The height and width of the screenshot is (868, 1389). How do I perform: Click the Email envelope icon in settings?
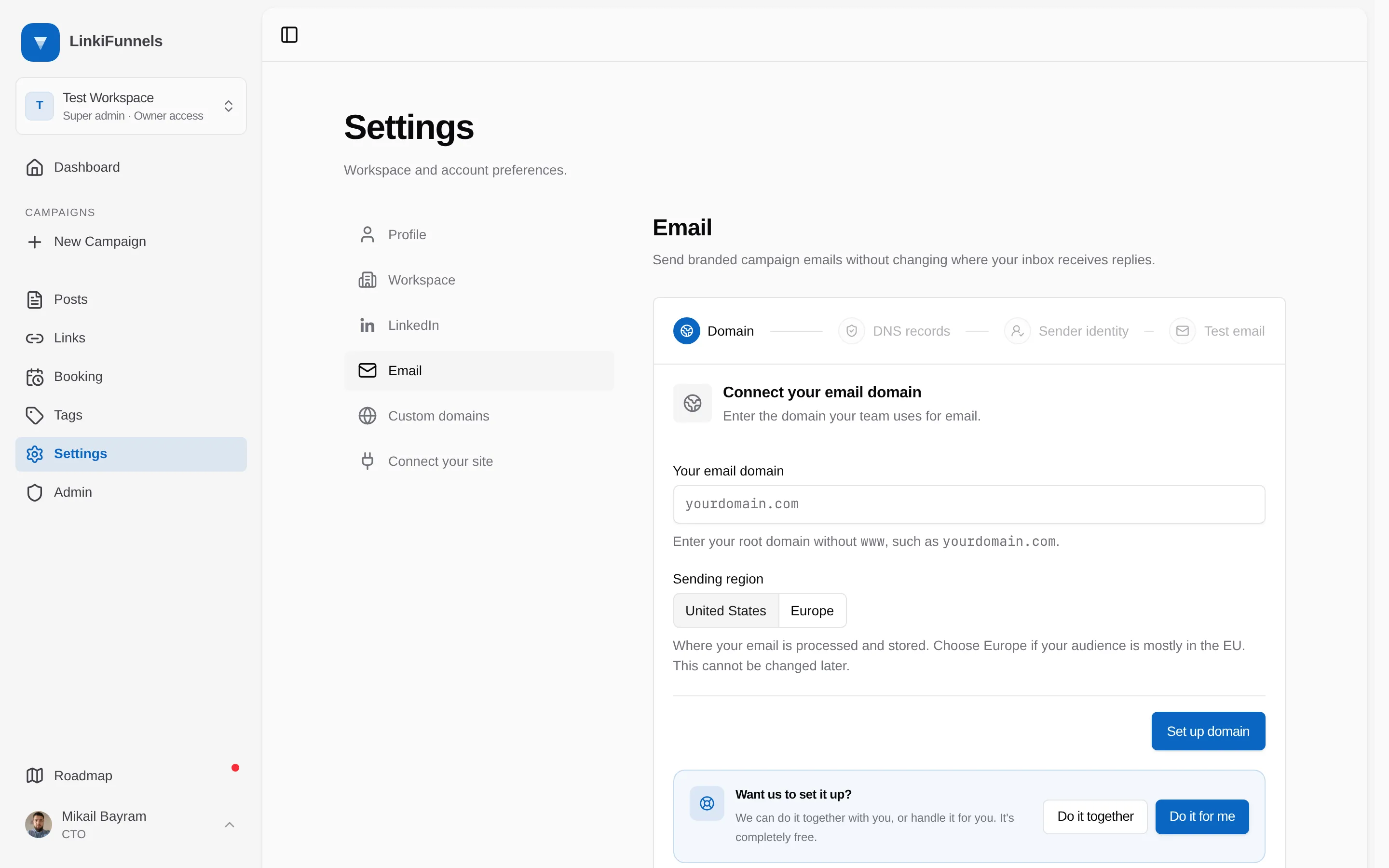[368, 371]
